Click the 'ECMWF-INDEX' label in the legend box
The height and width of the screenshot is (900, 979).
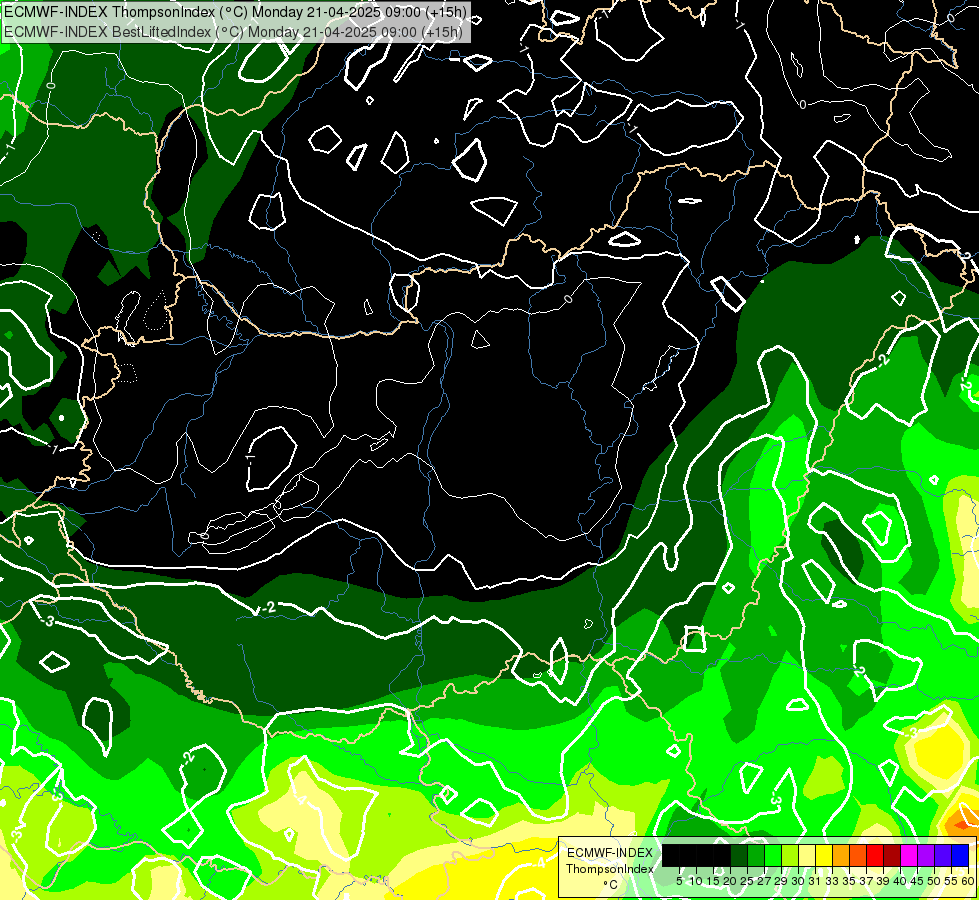tap(610, 853)
